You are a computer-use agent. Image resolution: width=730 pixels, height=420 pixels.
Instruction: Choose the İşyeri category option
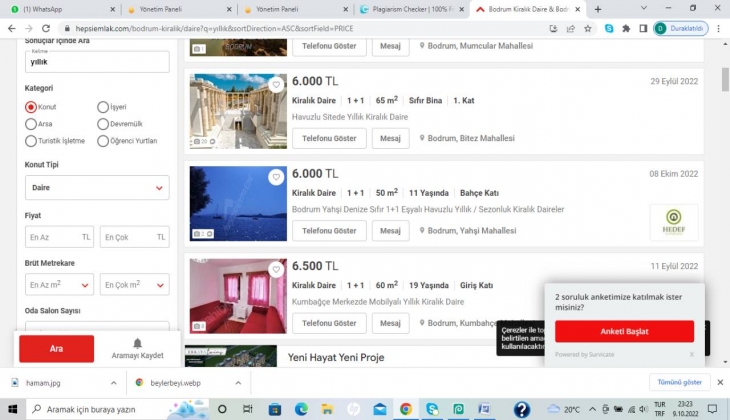(x=103, y=107)
